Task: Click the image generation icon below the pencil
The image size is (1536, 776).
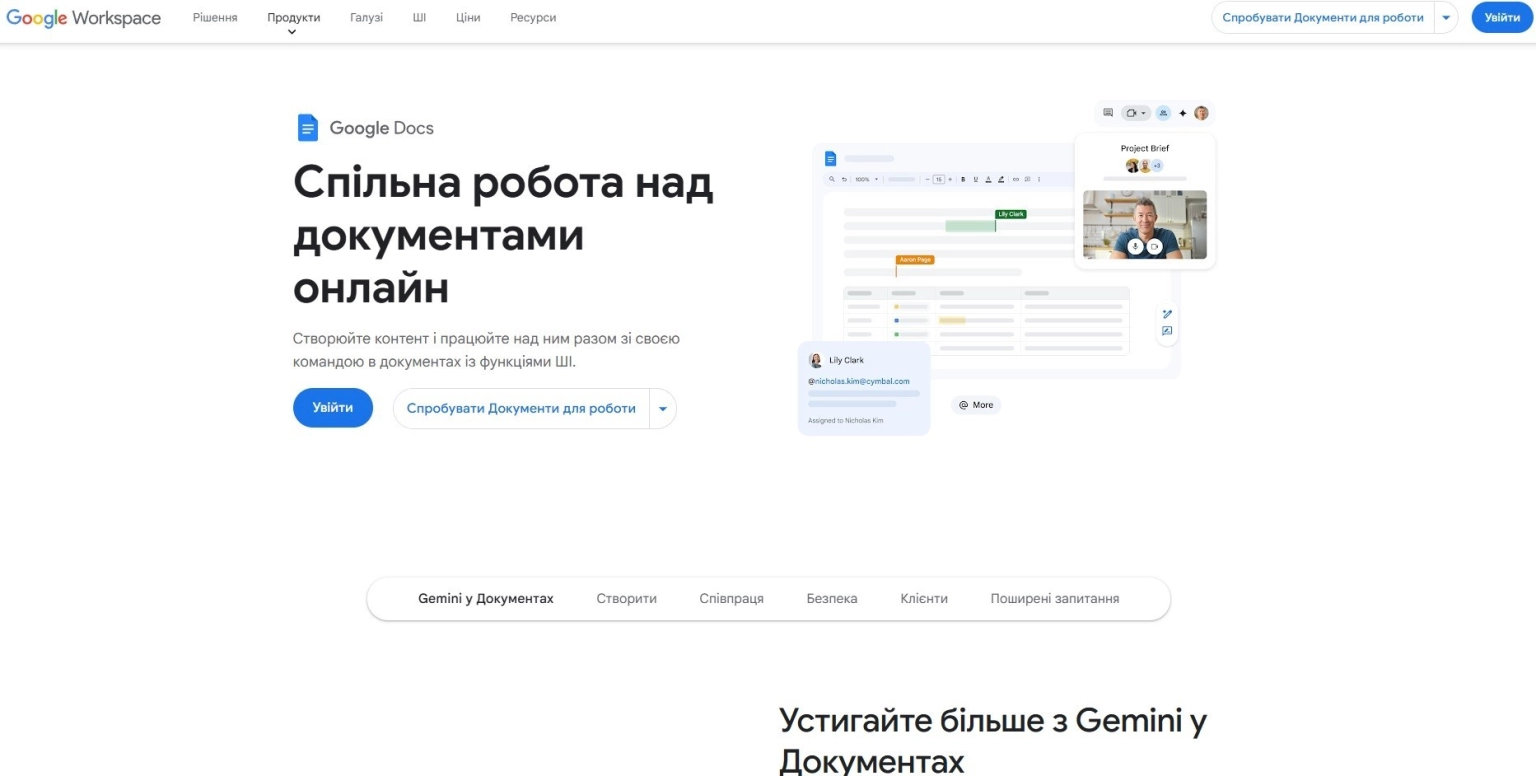Action: tap(1167, 331)
